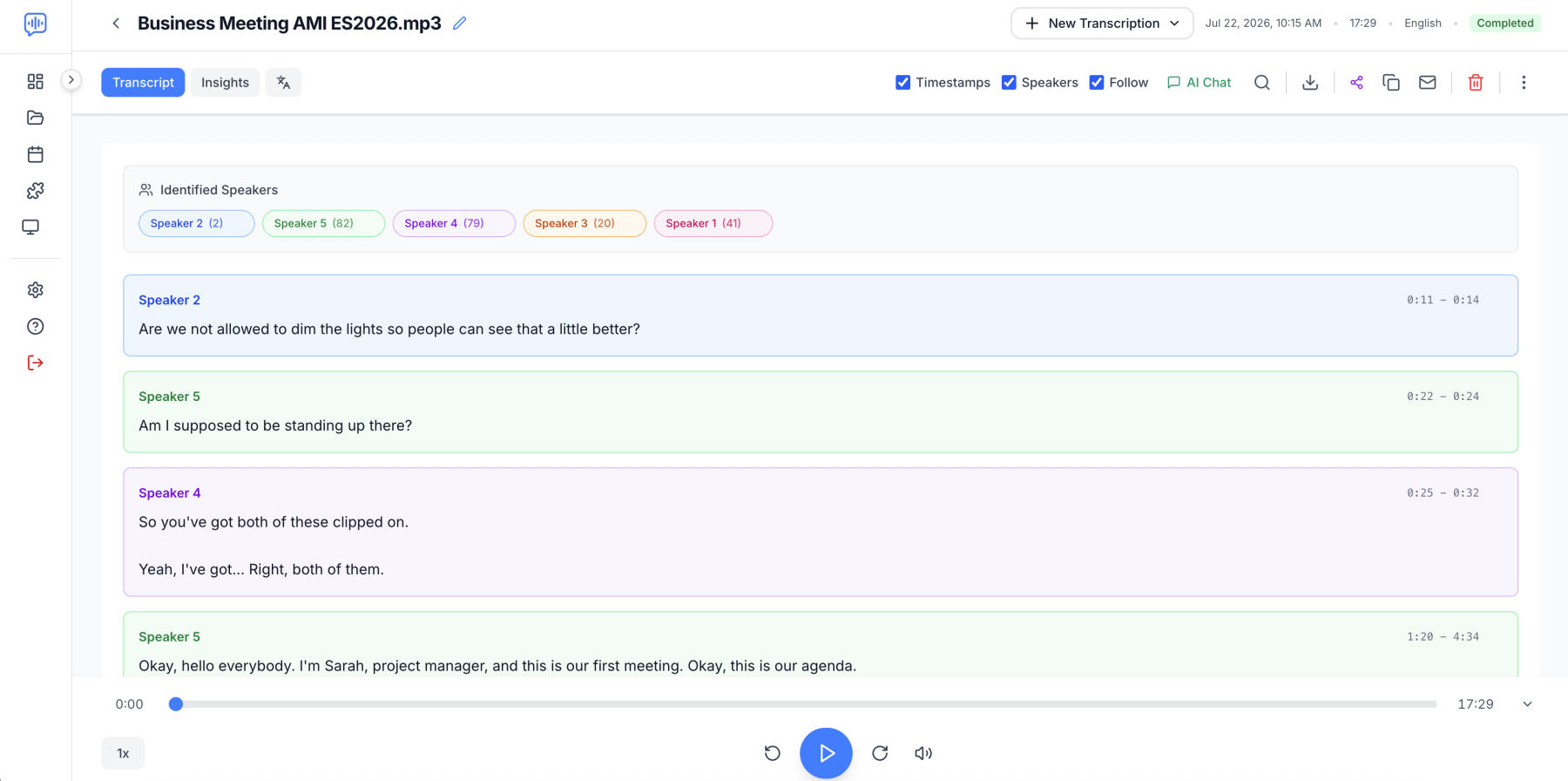The height and width of the screenshot is (781, 1568).
Task: Open the integrations puzzle icon
Action: tap(35, 191)
